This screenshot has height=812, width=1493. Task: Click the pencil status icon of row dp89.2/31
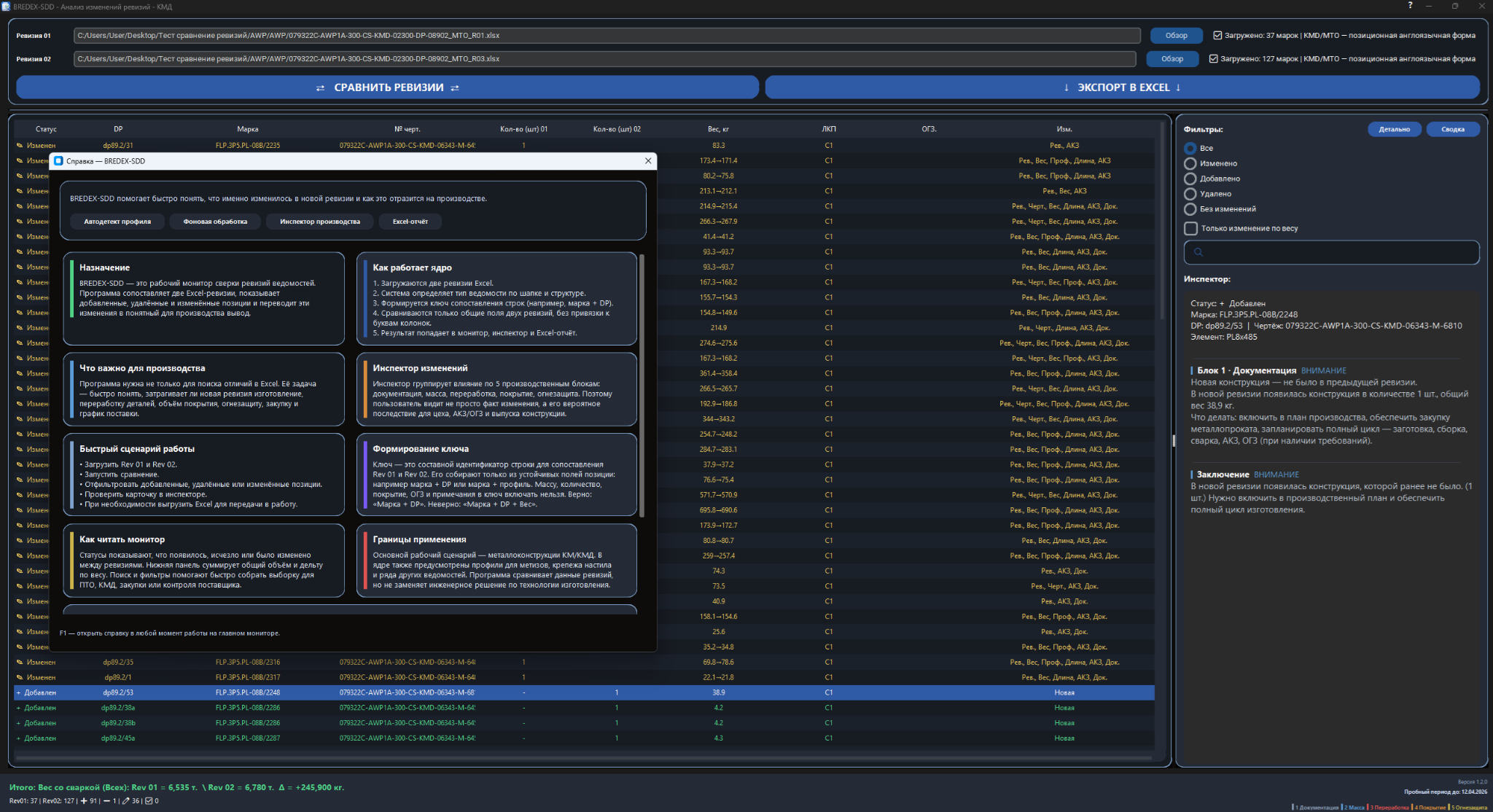pos(20,146)
